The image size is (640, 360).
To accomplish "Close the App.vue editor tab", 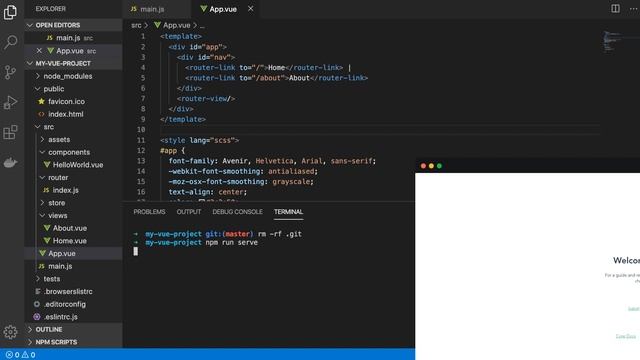I will coord(250,9).
